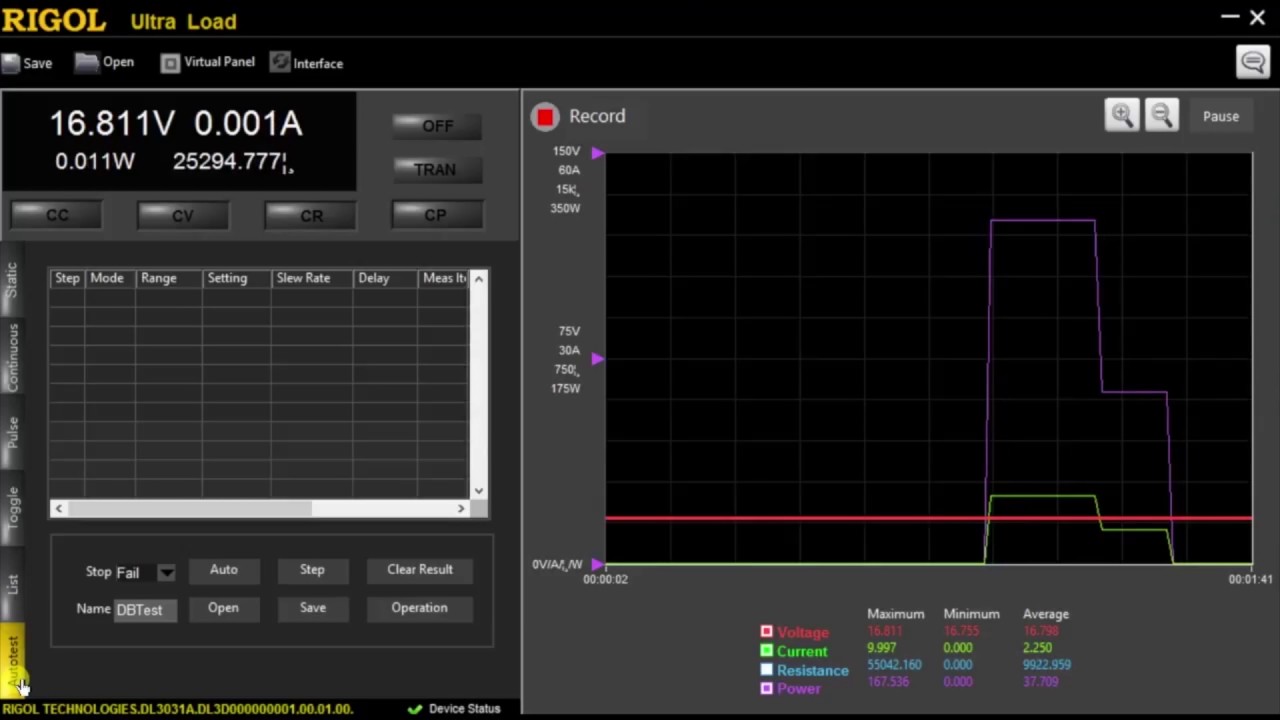This screenshot has height=720, width=1280.
Task: Click the Step button
Action: (312, 570)
